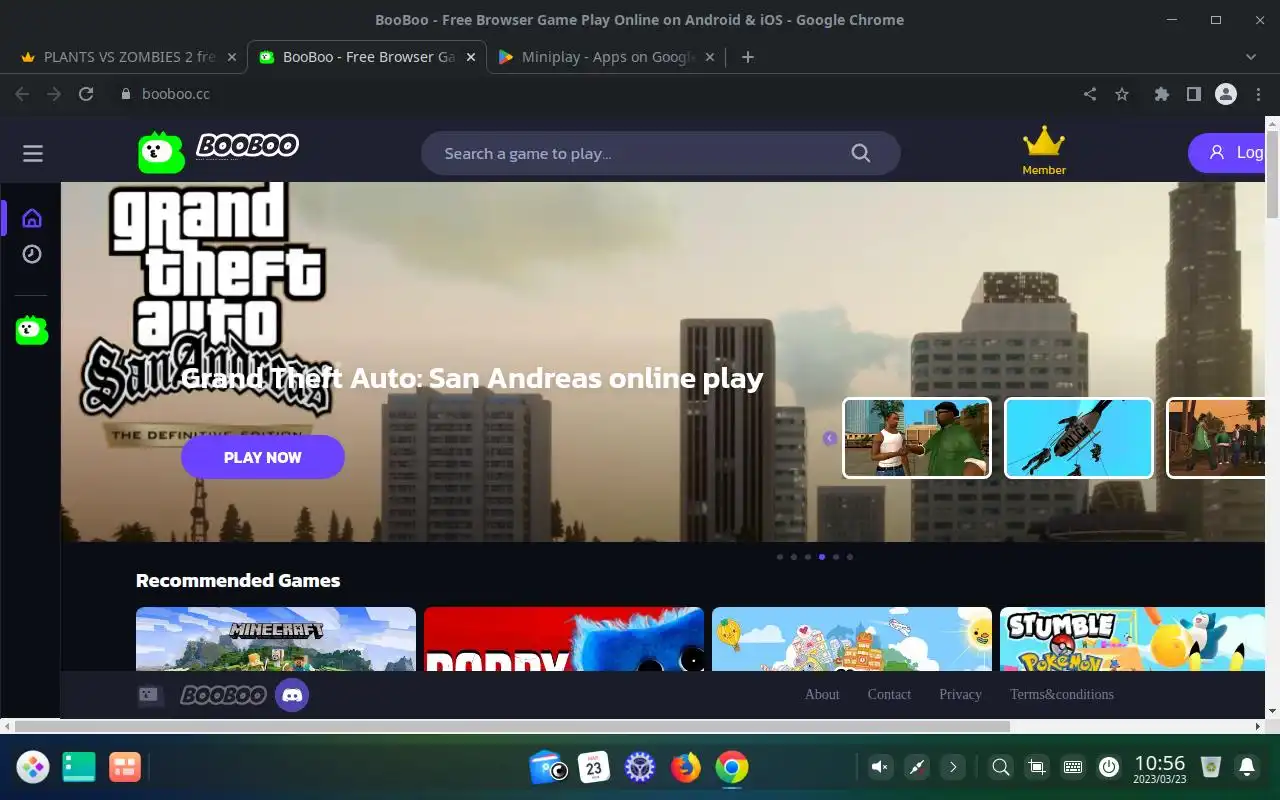Select the active fourth carousel dot

[x=822, y=557]
